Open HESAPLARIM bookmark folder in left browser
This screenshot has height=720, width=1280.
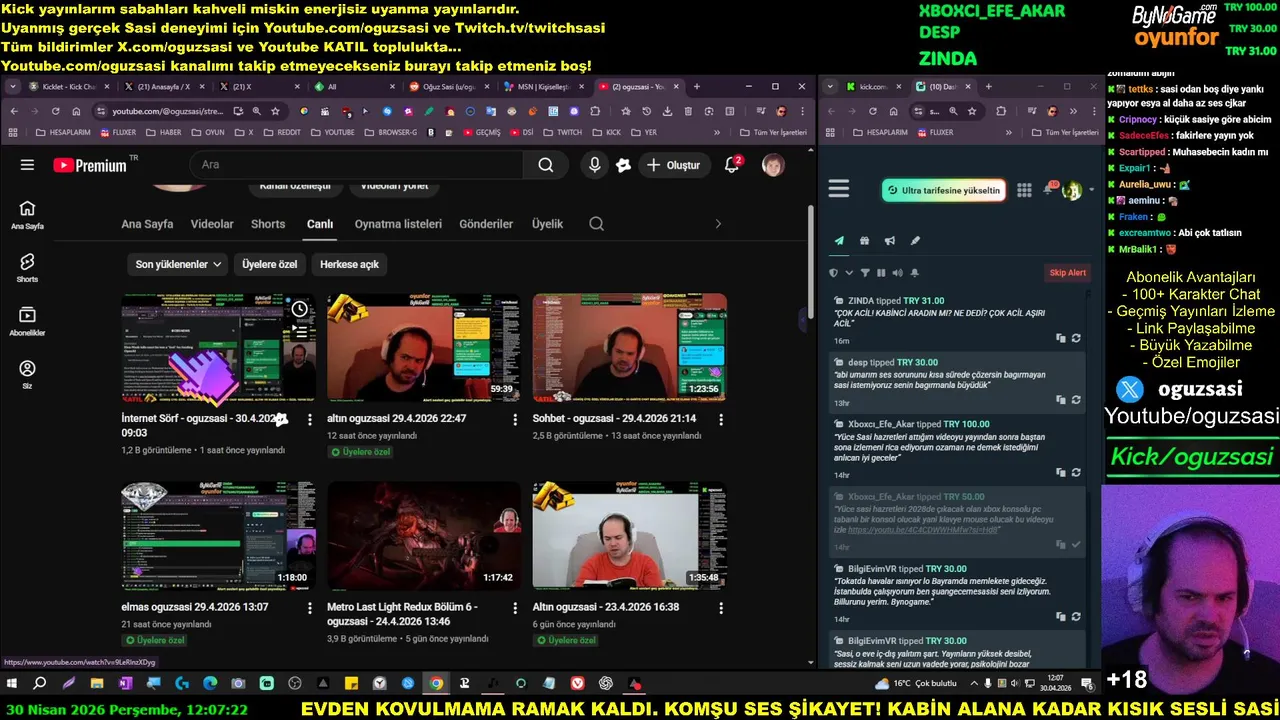pos(63,132)
